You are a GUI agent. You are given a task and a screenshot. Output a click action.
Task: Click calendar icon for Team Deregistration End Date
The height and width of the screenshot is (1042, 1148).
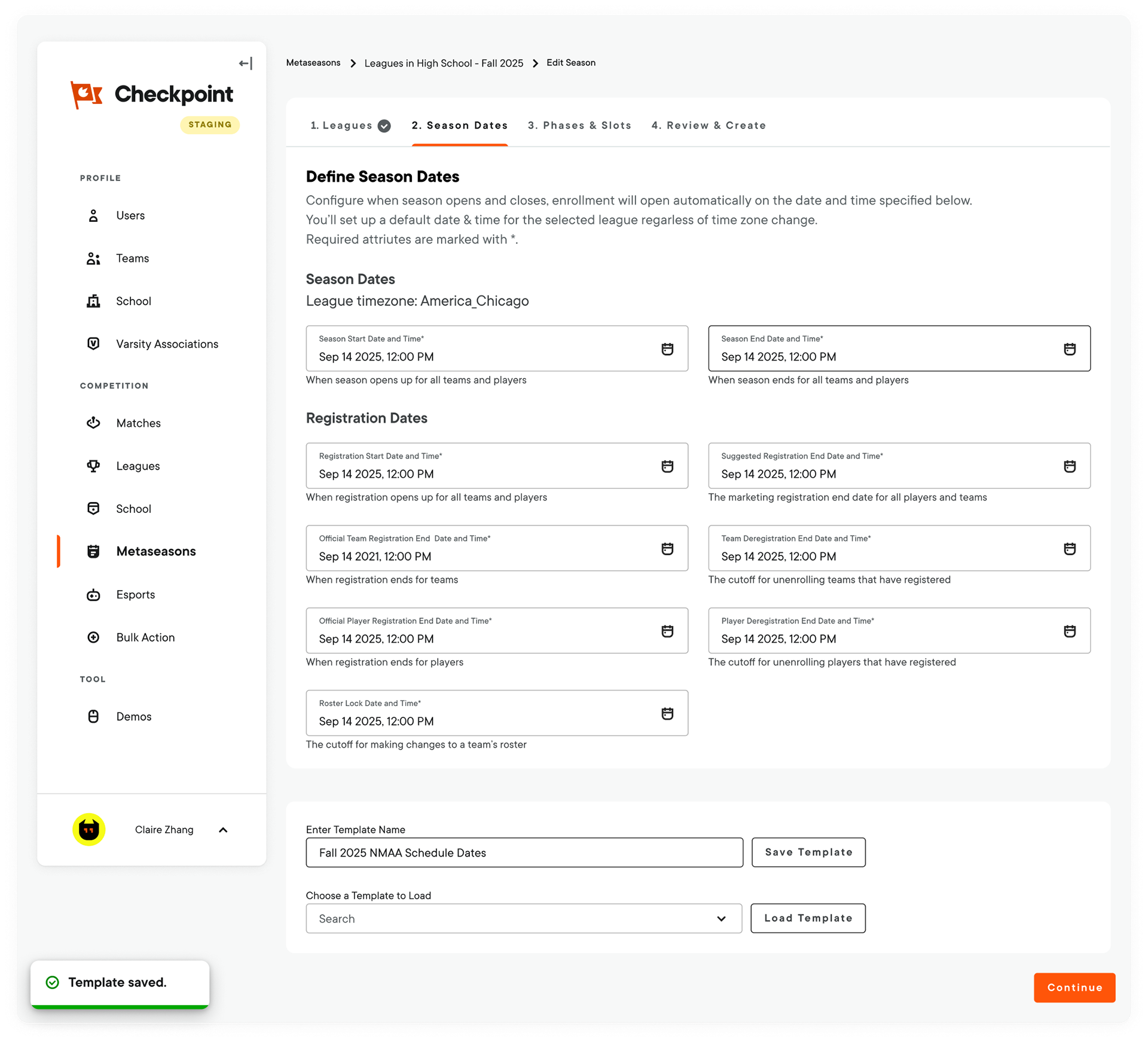(1069, 549)
